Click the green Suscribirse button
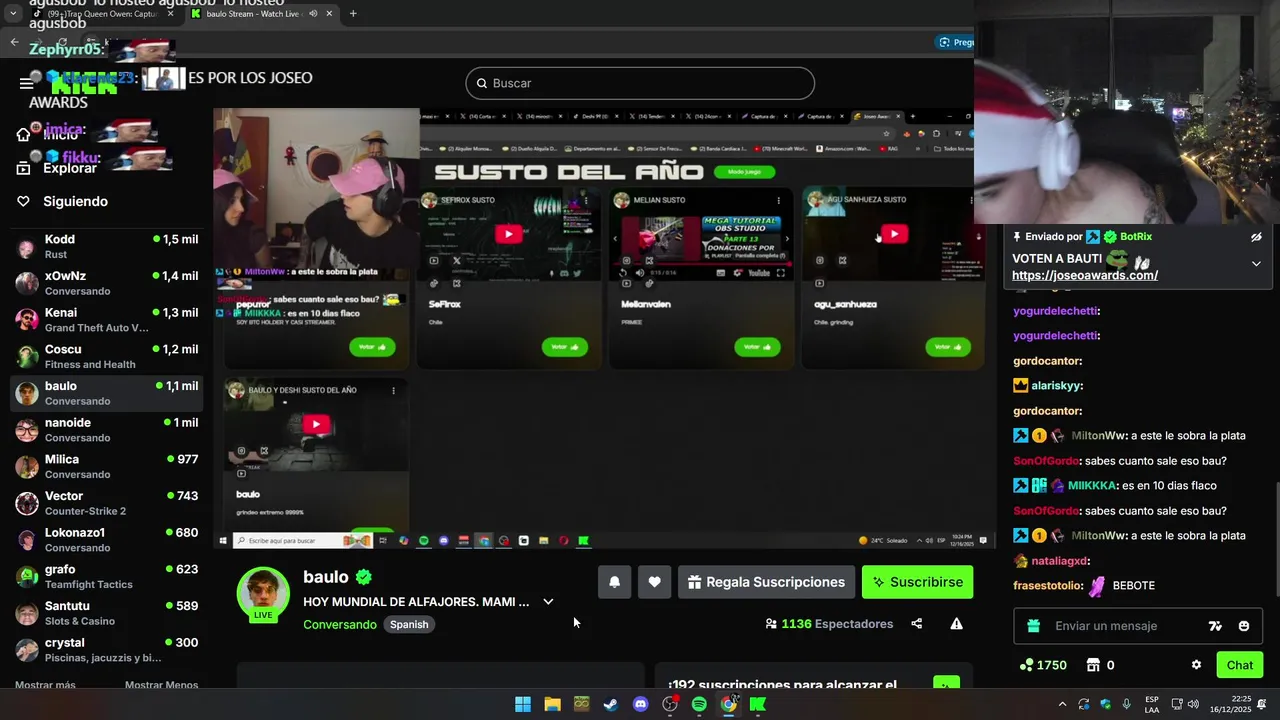The image size is (1280, 720). 917,582
